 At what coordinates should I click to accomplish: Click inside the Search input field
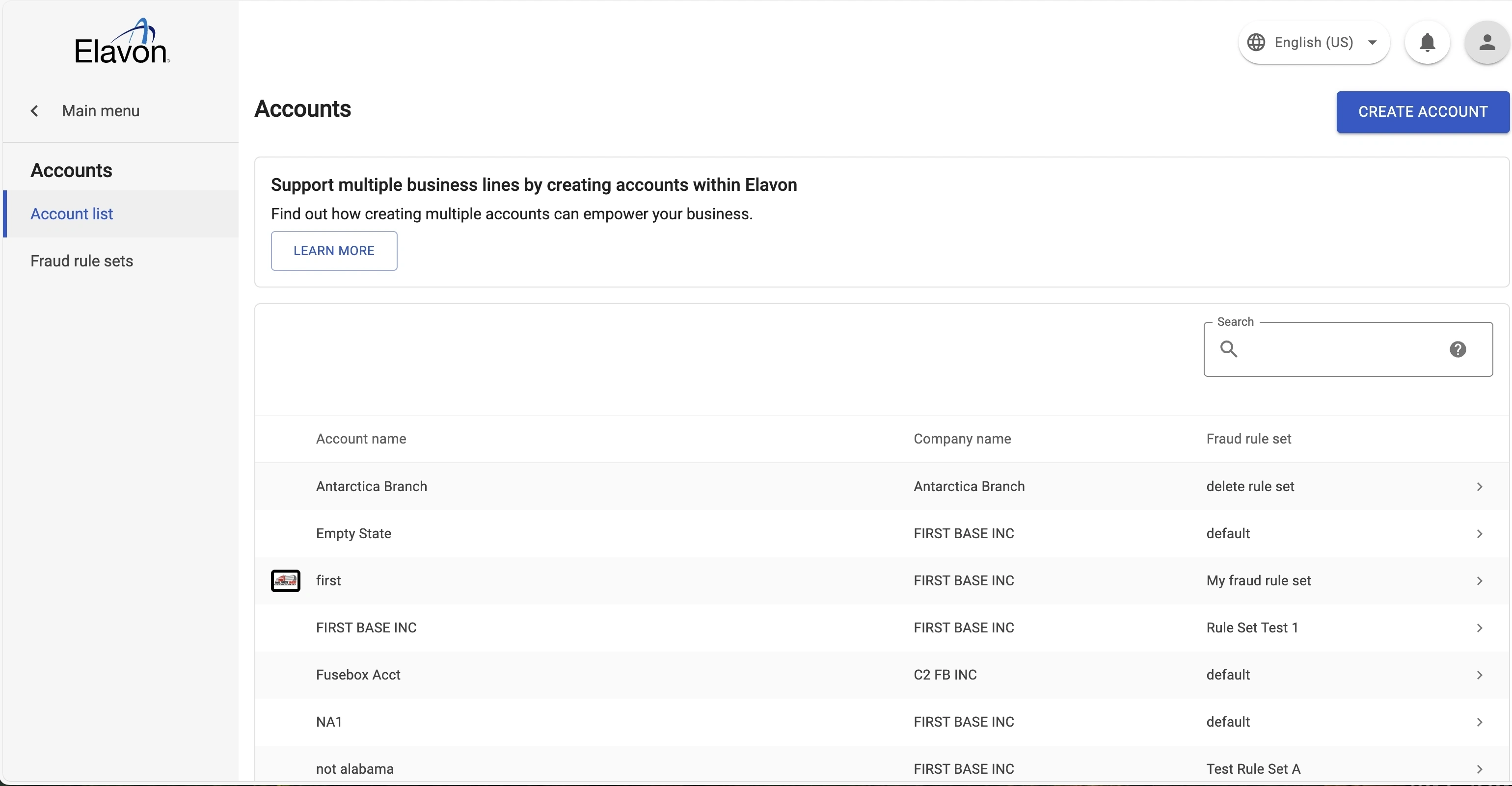(1344, 350)
